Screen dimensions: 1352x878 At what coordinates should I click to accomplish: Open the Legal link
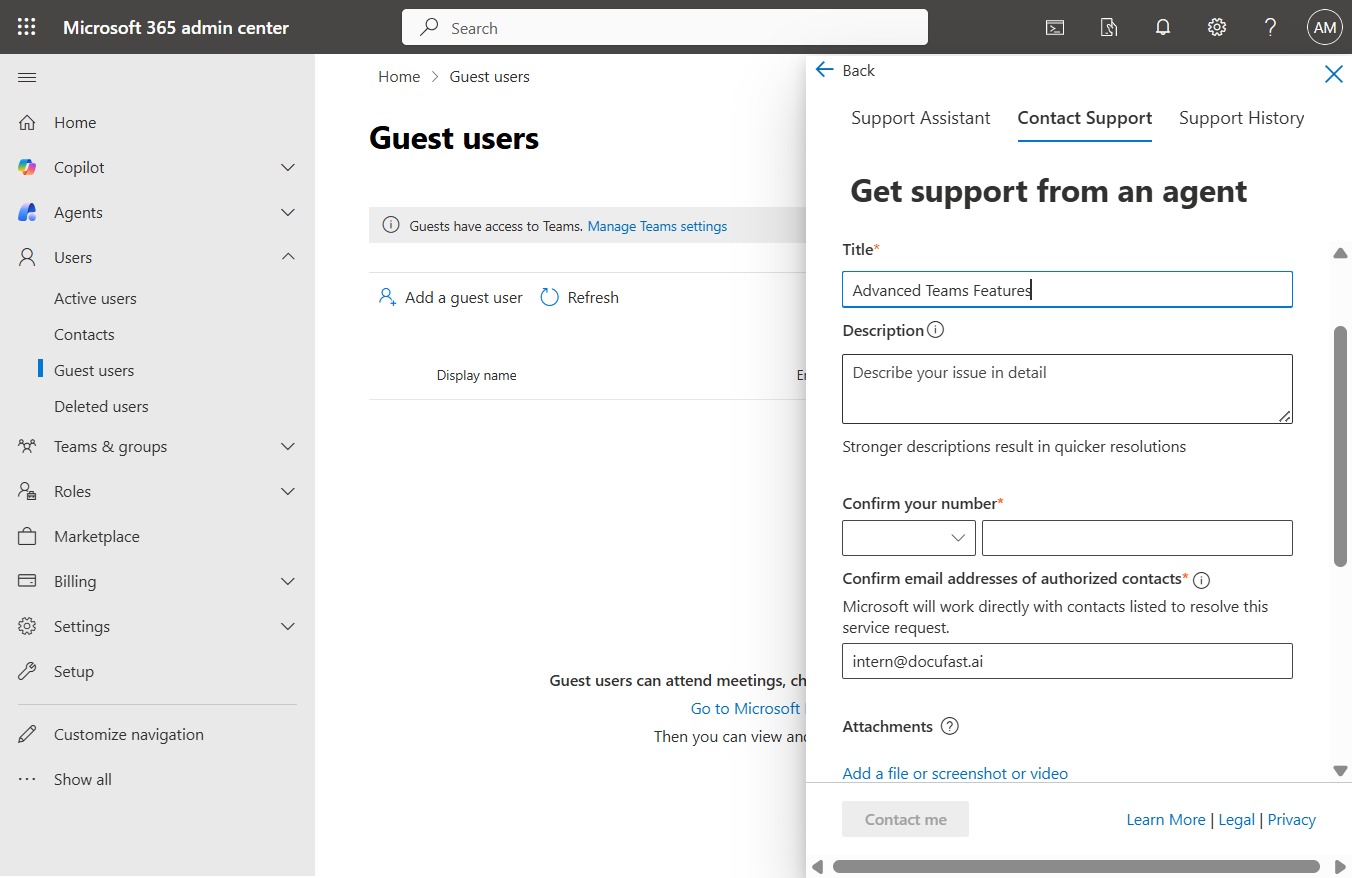pyautogui.click(x=1237, y=819)
